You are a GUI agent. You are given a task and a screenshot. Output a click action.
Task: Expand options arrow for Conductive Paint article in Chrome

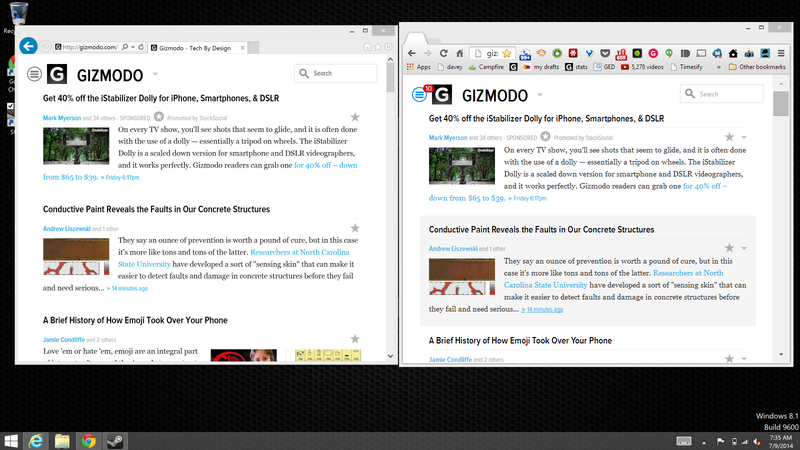click(744, 248)
